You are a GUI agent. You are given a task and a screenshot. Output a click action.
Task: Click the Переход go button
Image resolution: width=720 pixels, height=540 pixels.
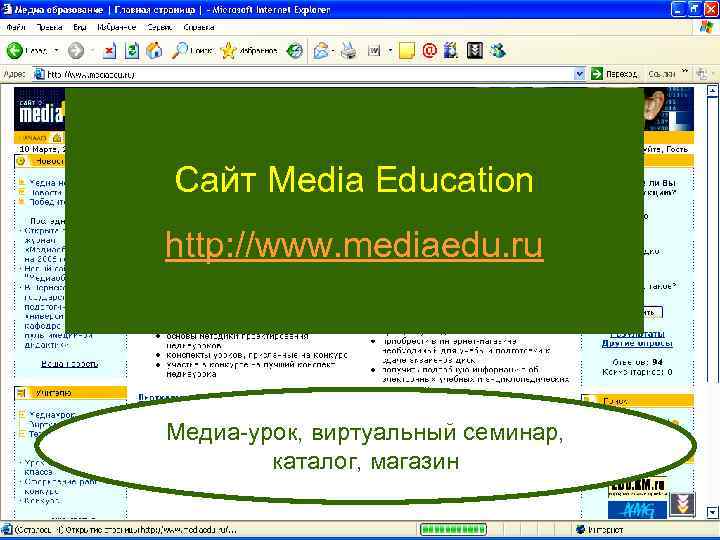[x=614, y=74]
